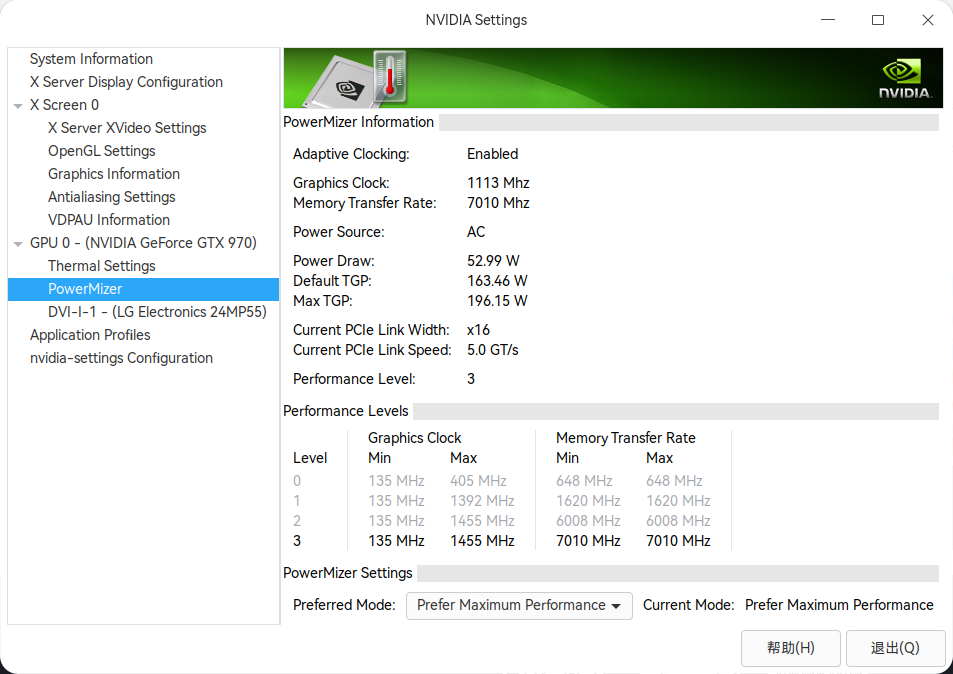Click Current Mode value Prefer Maximum Performance
The width and height of the screenshot is (953, 674).
click(839, 606)
